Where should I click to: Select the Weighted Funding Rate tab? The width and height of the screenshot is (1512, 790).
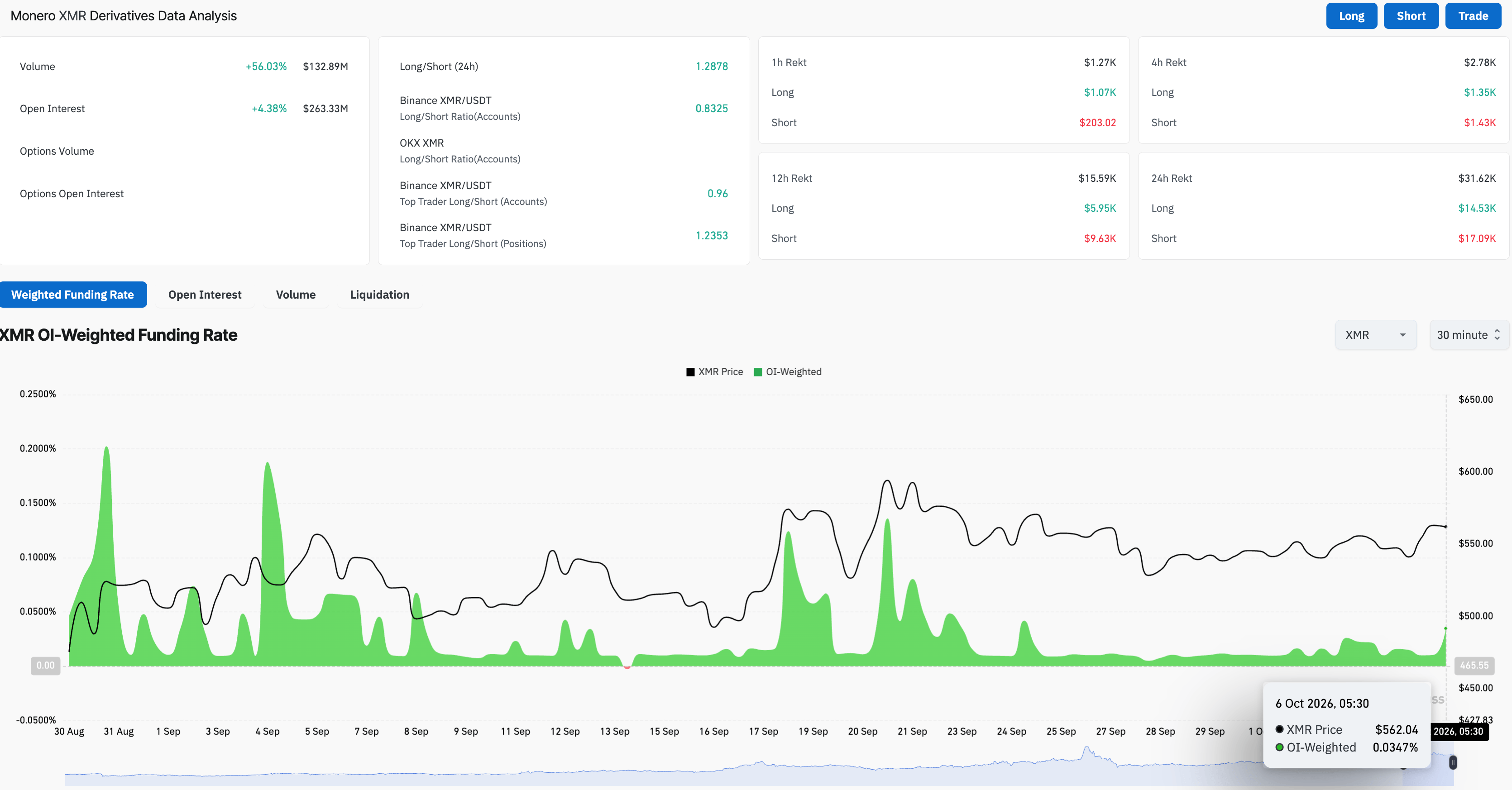(x=73, y=295)
